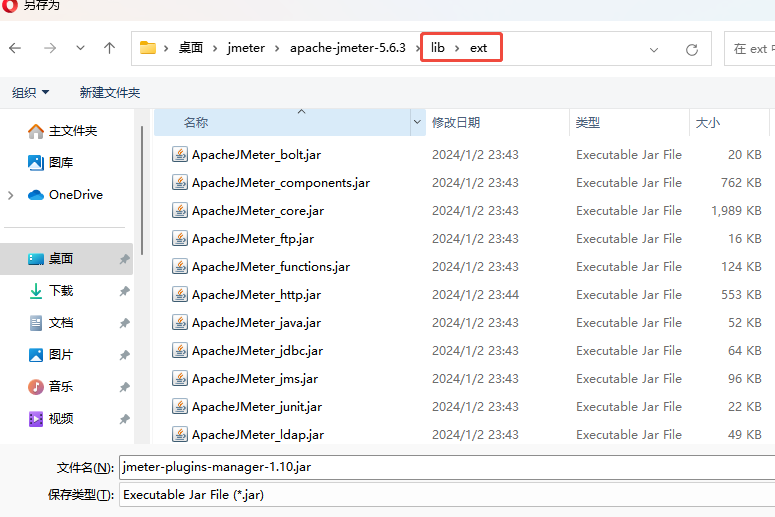Screen dimensions: 775x517
Task: Select apache-jmeter-5.6.3 breadcrumb segment
Action: [347, 48]
